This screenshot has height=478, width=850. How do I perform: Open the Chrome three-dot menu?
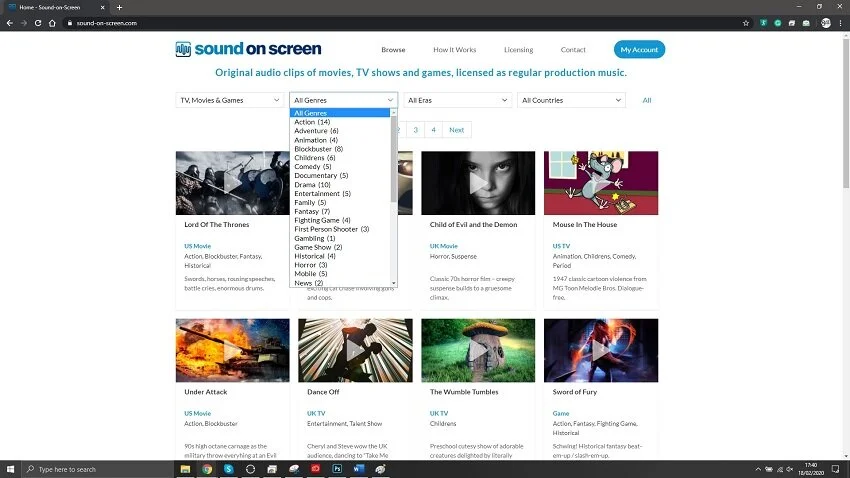click(x=841, y=23)
